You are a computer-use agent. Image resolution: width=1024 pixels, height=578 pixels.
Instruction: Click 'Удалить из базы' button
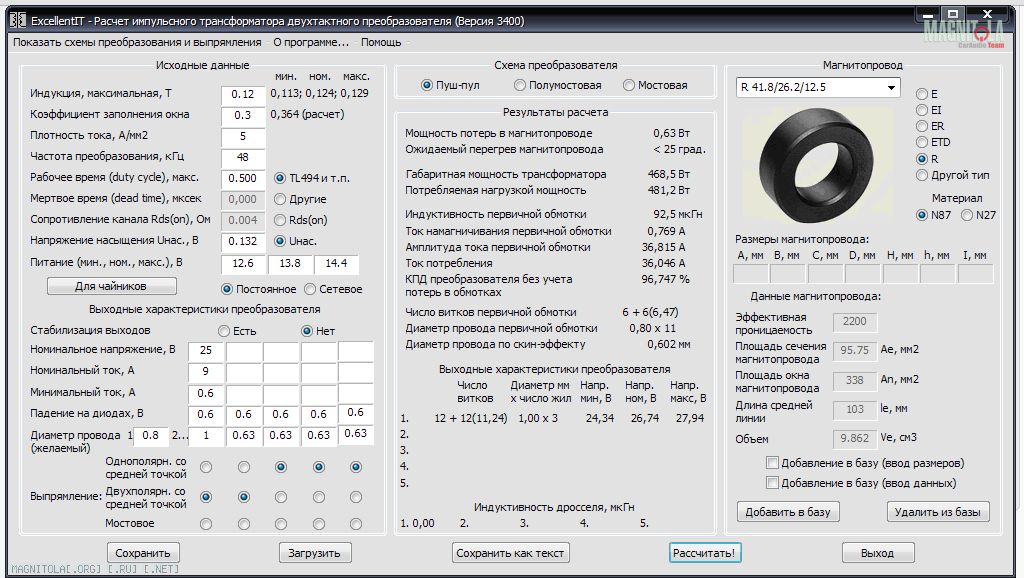point(938,512)
